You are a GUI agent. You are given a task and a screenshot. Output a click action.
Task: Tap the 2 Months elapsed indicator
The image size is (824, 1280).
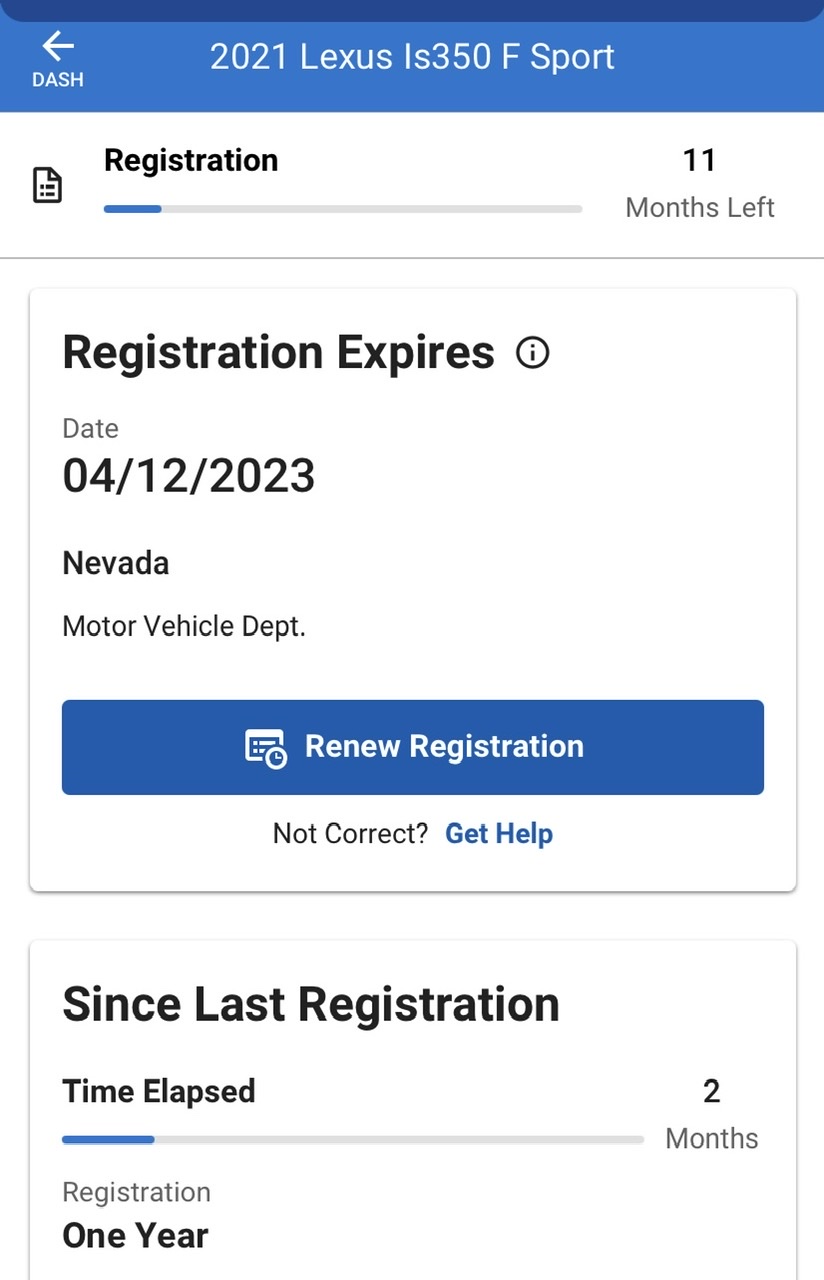click(x=712, y=1114)
